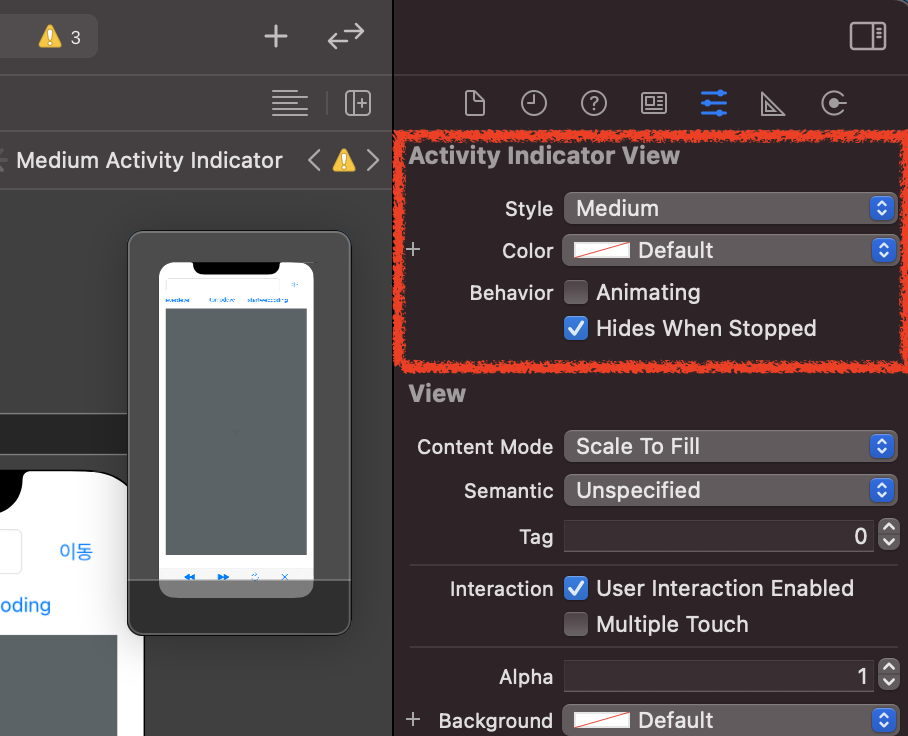Click the 이동 button in the canvas

(76, 551)
